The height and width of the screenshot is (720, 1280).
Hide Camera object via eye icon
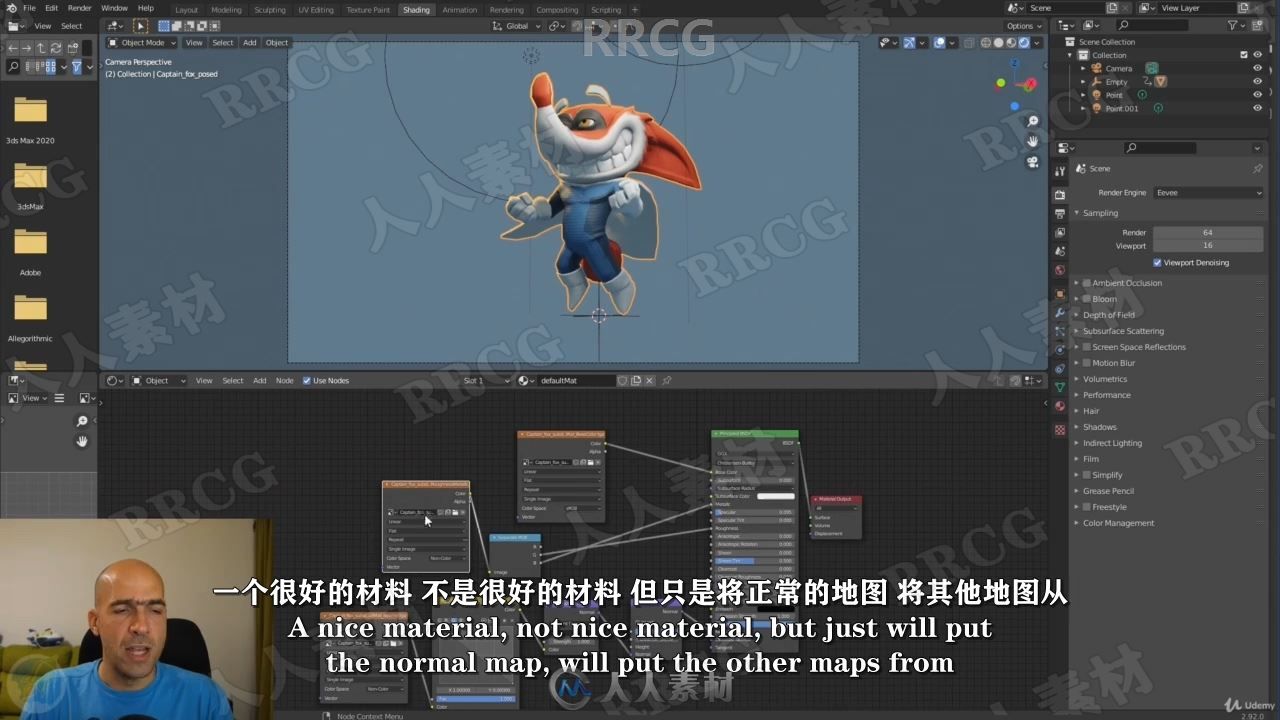[x=1257, y=68]
